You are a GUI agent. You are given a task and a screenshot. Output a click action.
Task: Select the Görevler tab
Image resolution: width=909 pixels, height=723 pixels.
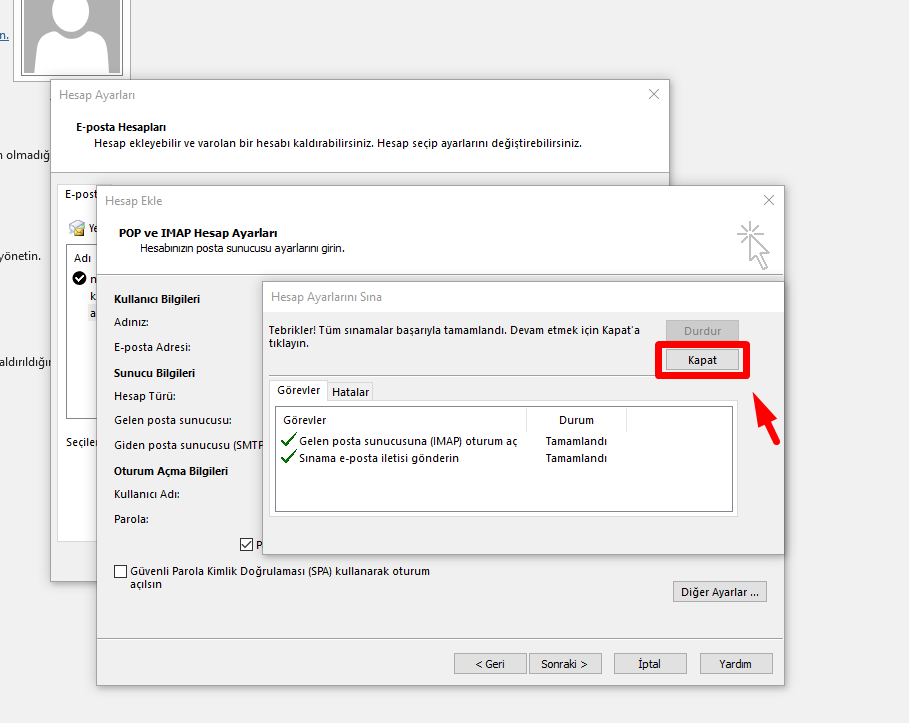(298, 391)
